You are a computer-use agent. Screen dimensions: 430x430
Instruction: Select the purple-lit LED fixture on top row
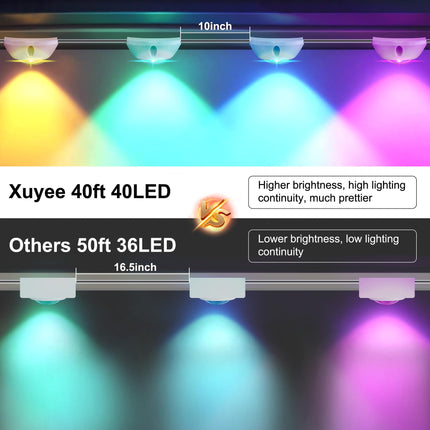399,48
